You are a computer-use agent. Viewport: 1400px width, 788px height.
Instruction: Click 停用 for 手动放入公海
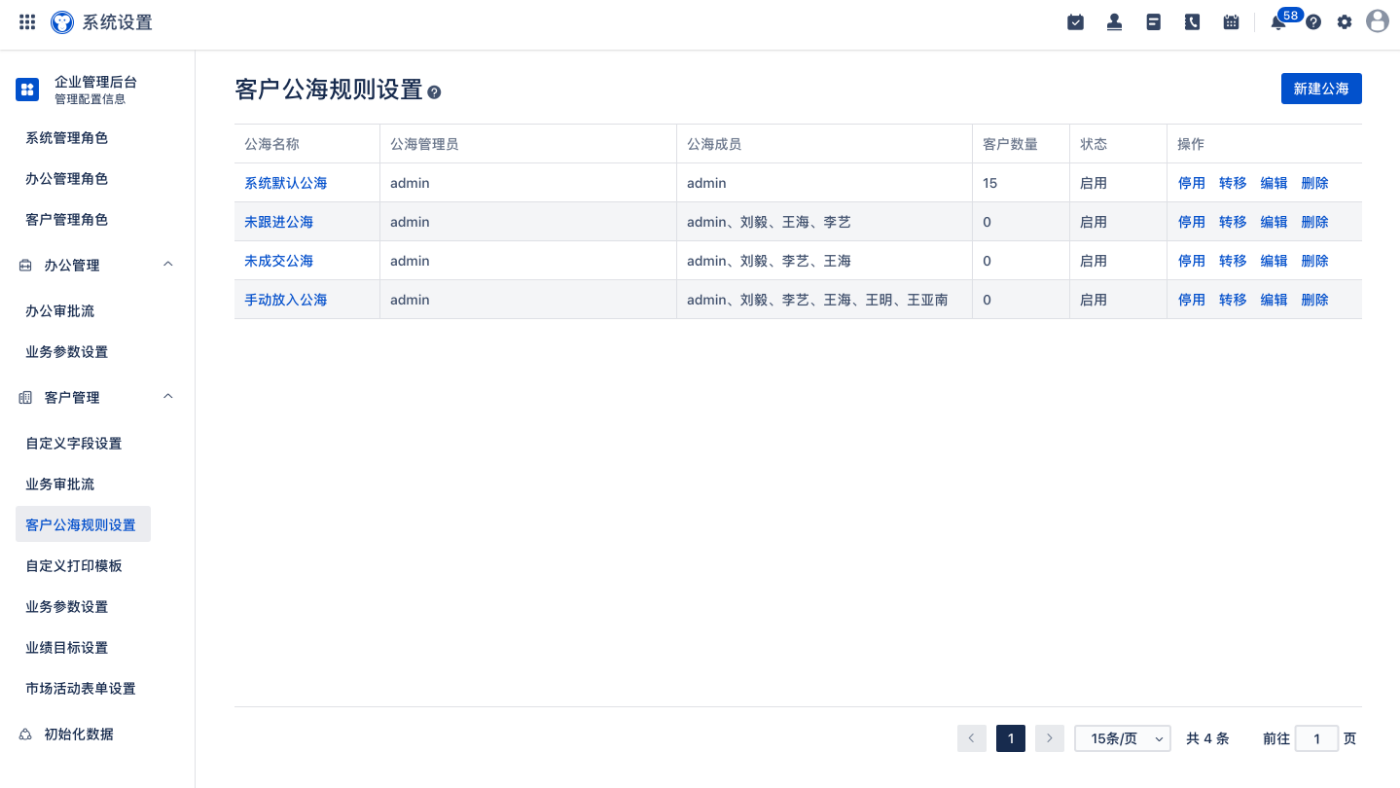coord(1192,300)
